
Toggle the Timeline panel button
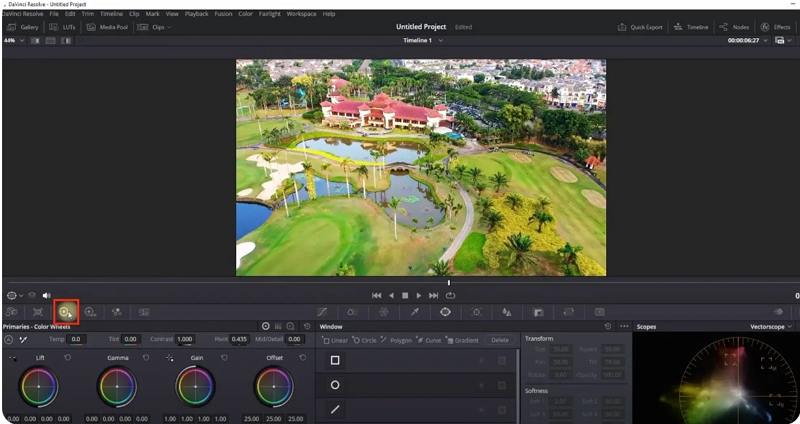coord(691,27)
